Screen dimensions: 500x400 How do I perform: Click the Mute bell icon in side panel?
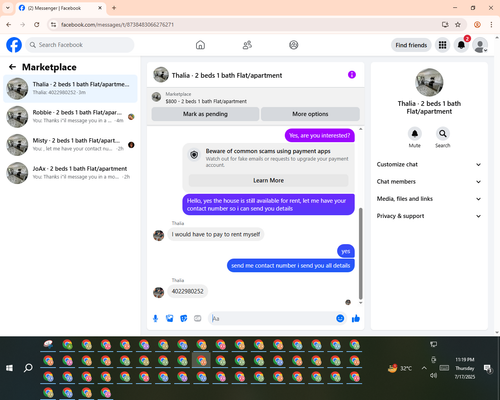tap(414, 134)
